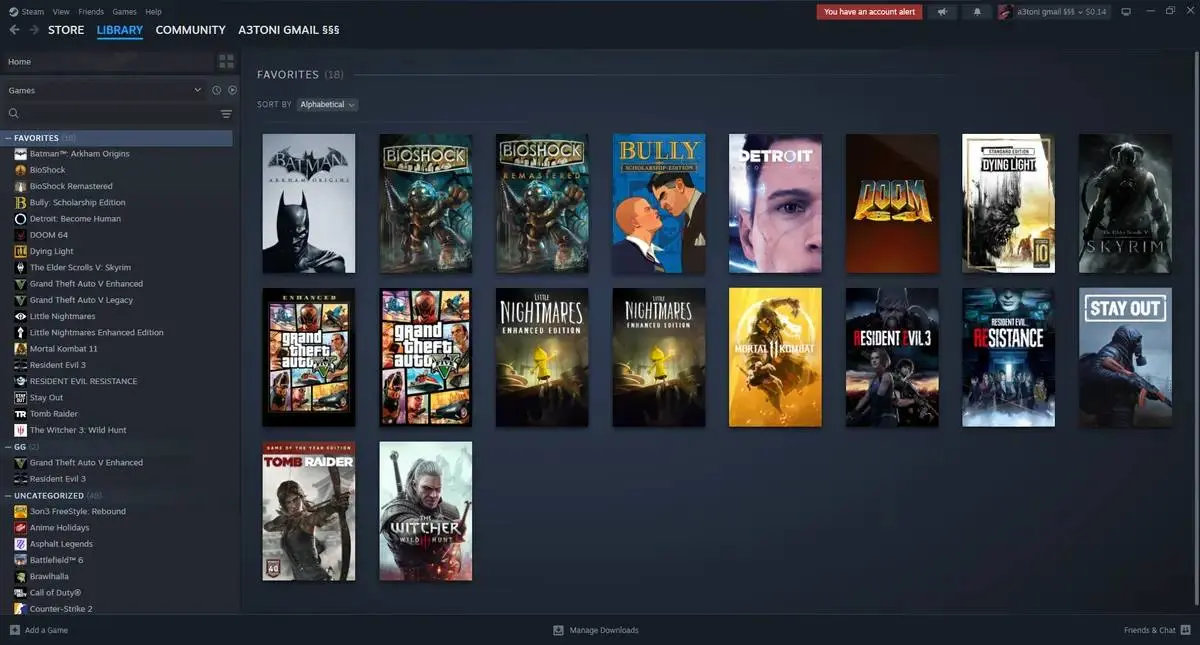Open Manage Downloads
Image resolution: width=1200 pixels, height=645 pixels.
click(596, 630)
